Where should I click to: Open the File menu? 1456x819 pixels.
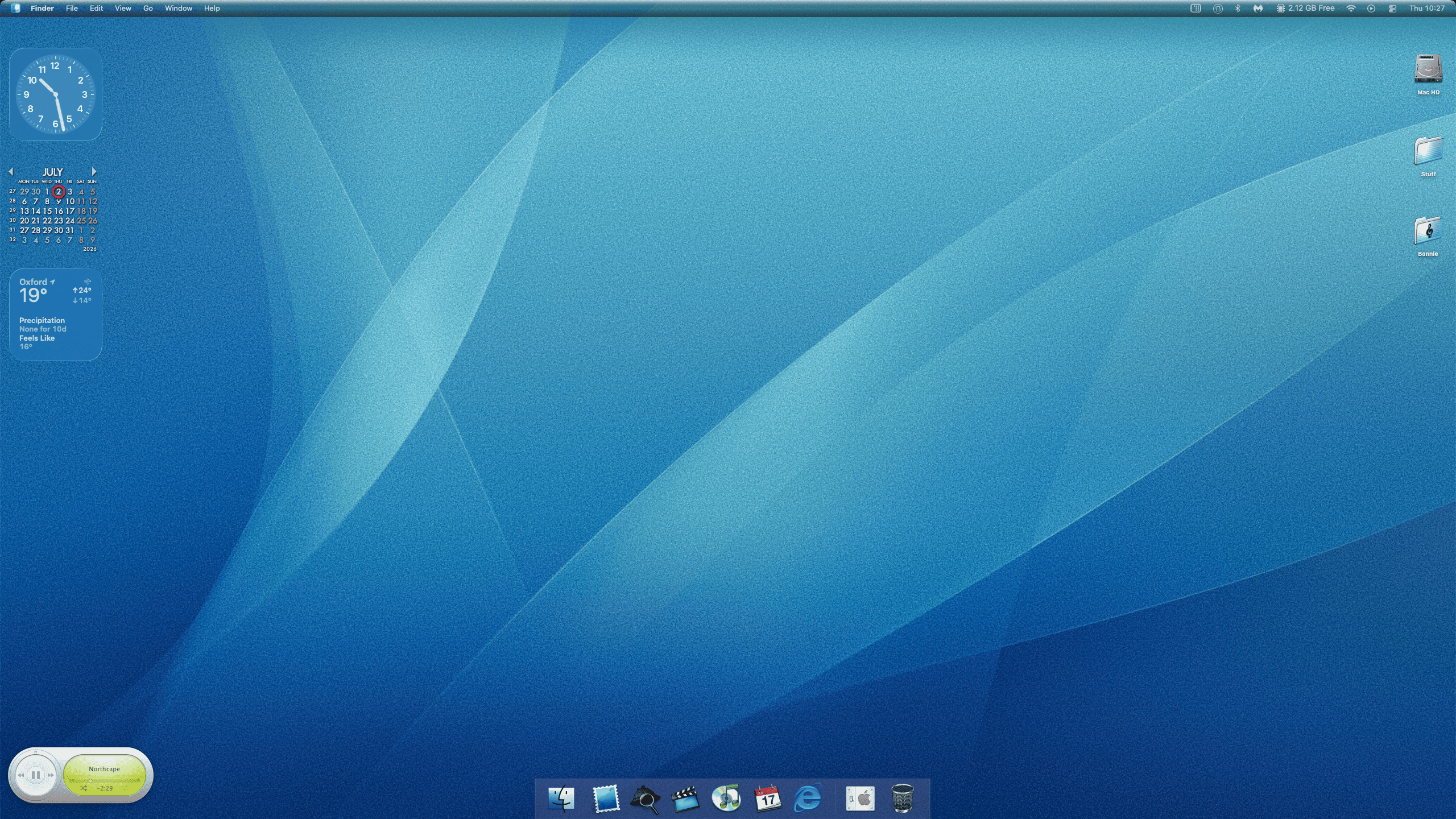(72, 8)
